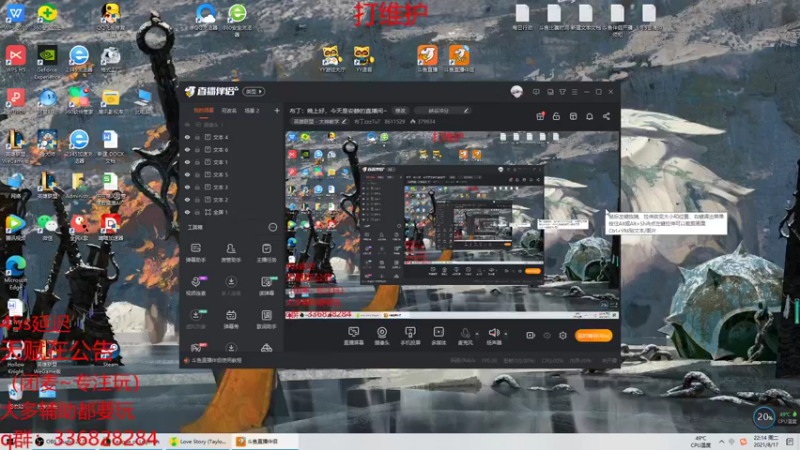This screenshot has width=800, height=450.
Task: Select the 全屏 1 source row
Action: 232,212
